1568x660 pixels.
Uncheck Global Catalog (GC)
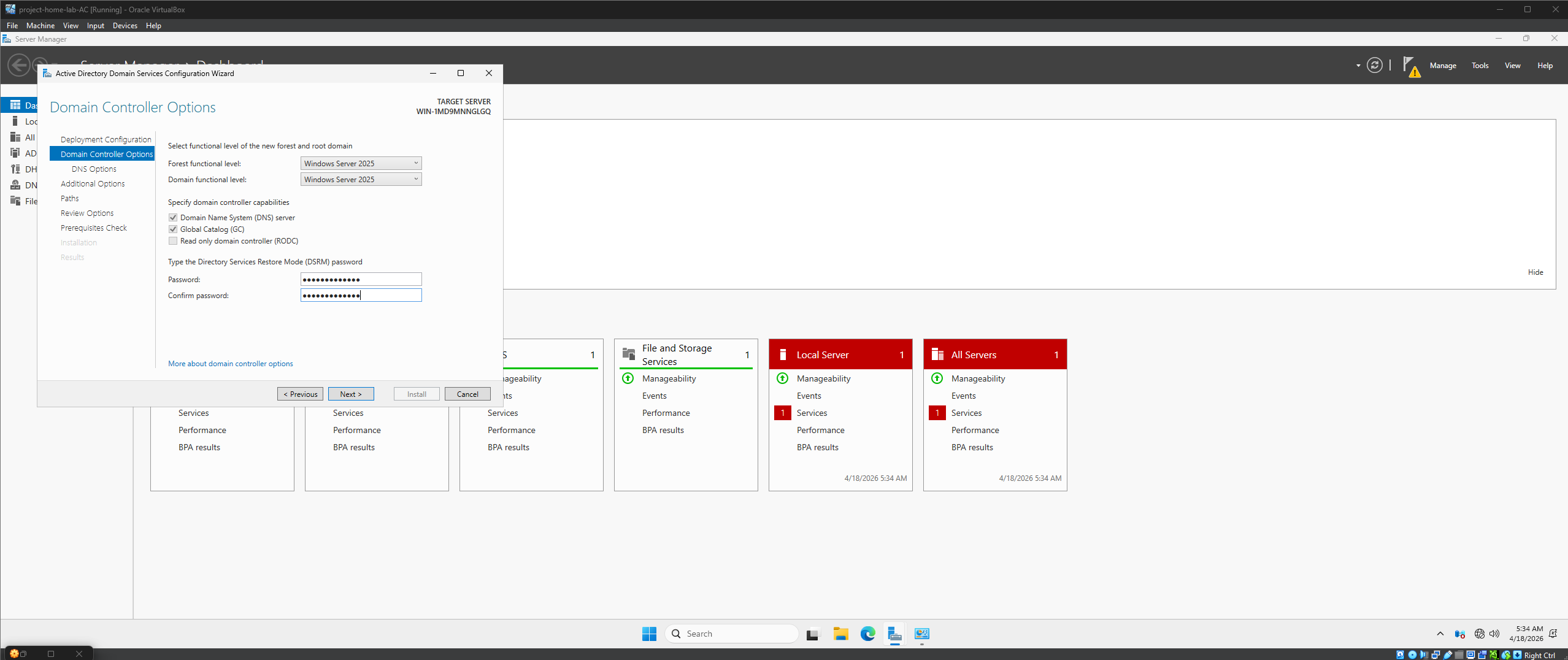click(173, 229)
